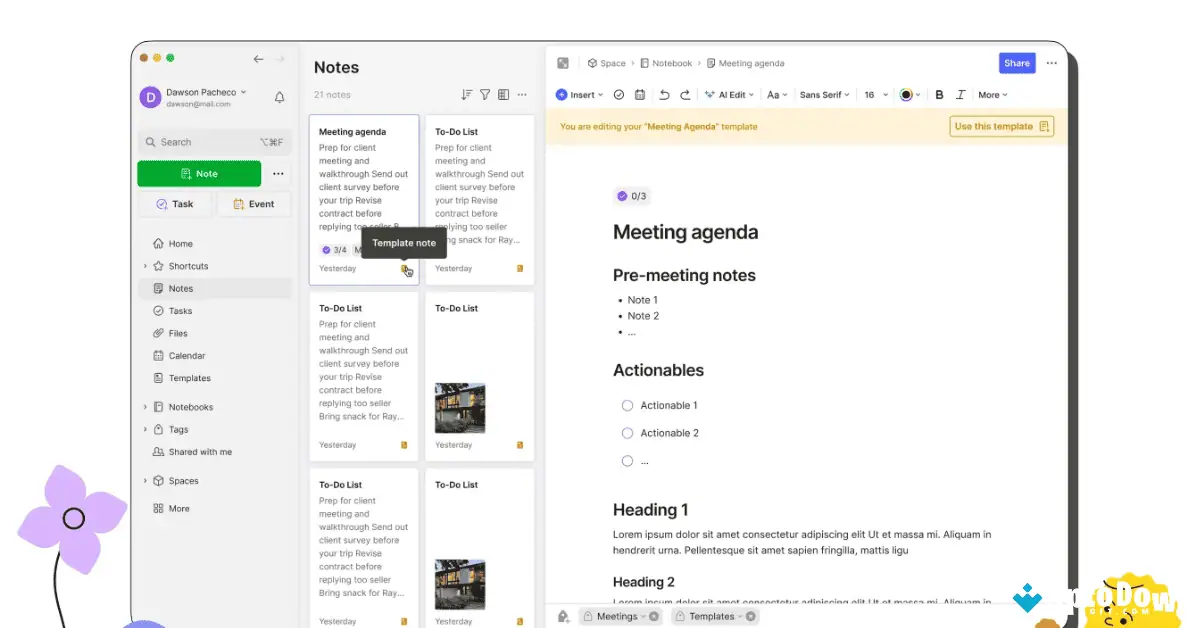Open the sort options in Notes list
Screen dimensions: 1200x628
click(466, 94)
